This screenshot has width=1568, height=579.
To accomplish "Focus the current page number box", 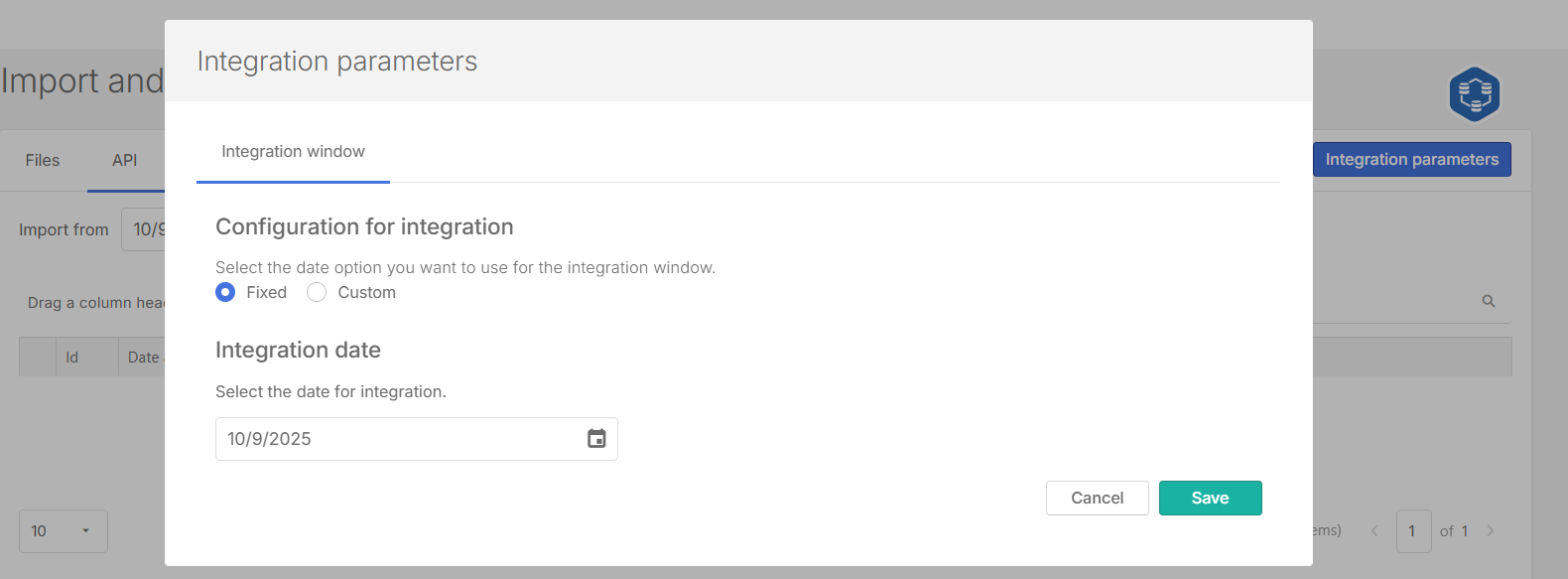I will (x=1412, y=531).
